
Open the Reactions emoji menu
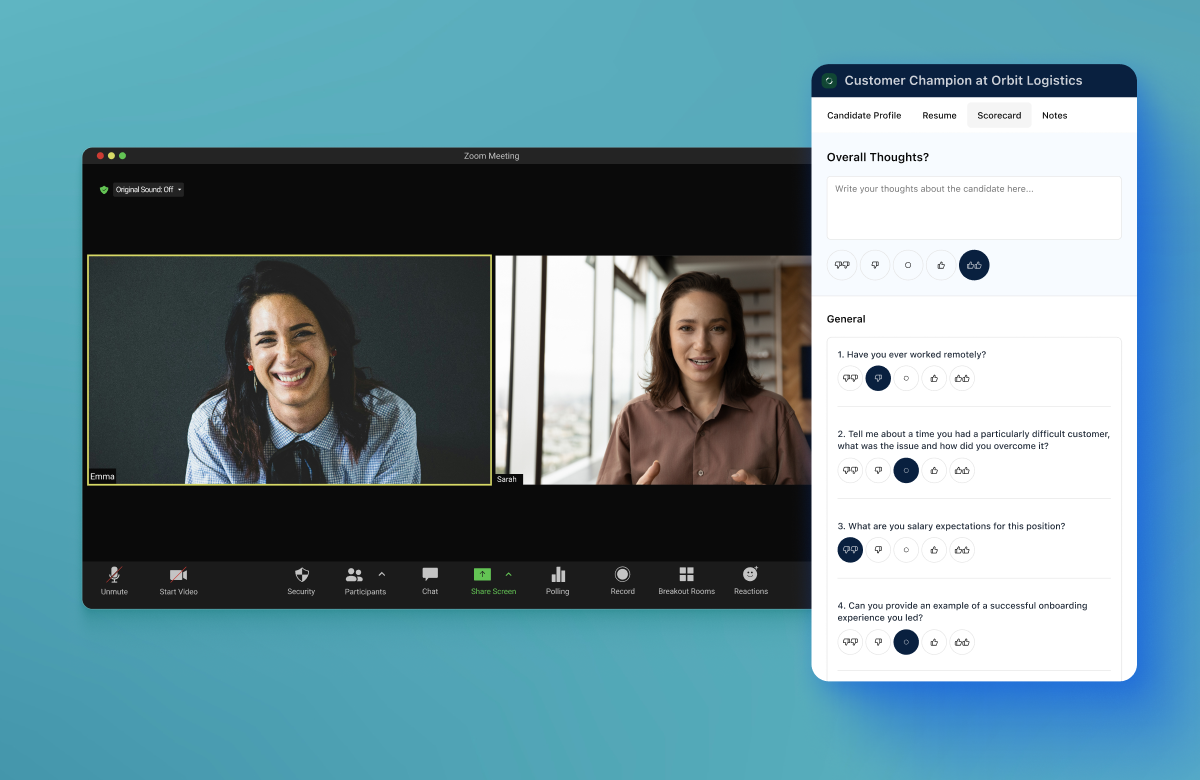[x=750, y=575]
